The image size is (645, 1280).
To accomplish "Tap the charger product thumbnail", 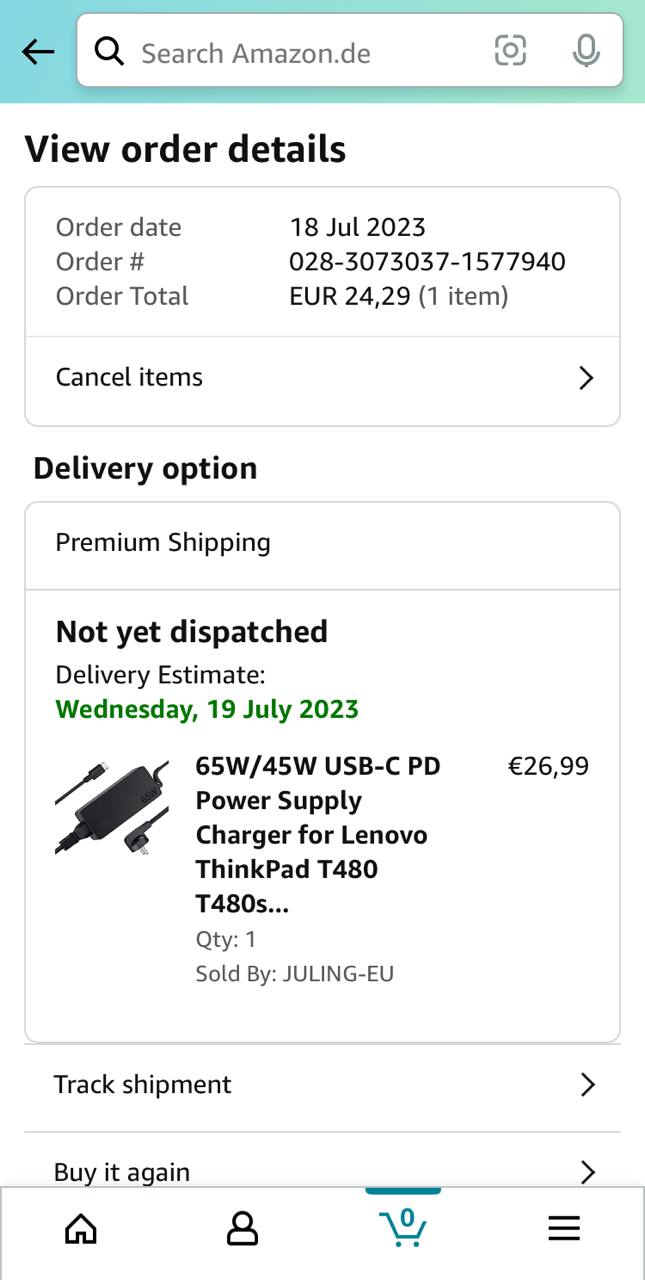I will pyautogui.click(x=112, y=808).
